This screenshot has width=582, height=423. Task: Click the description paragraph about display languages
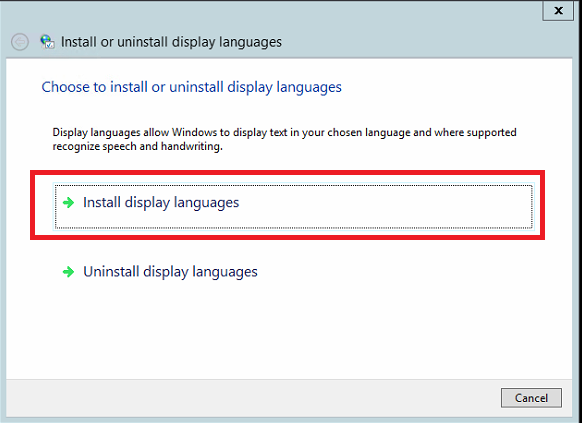[x=284, y=139]
